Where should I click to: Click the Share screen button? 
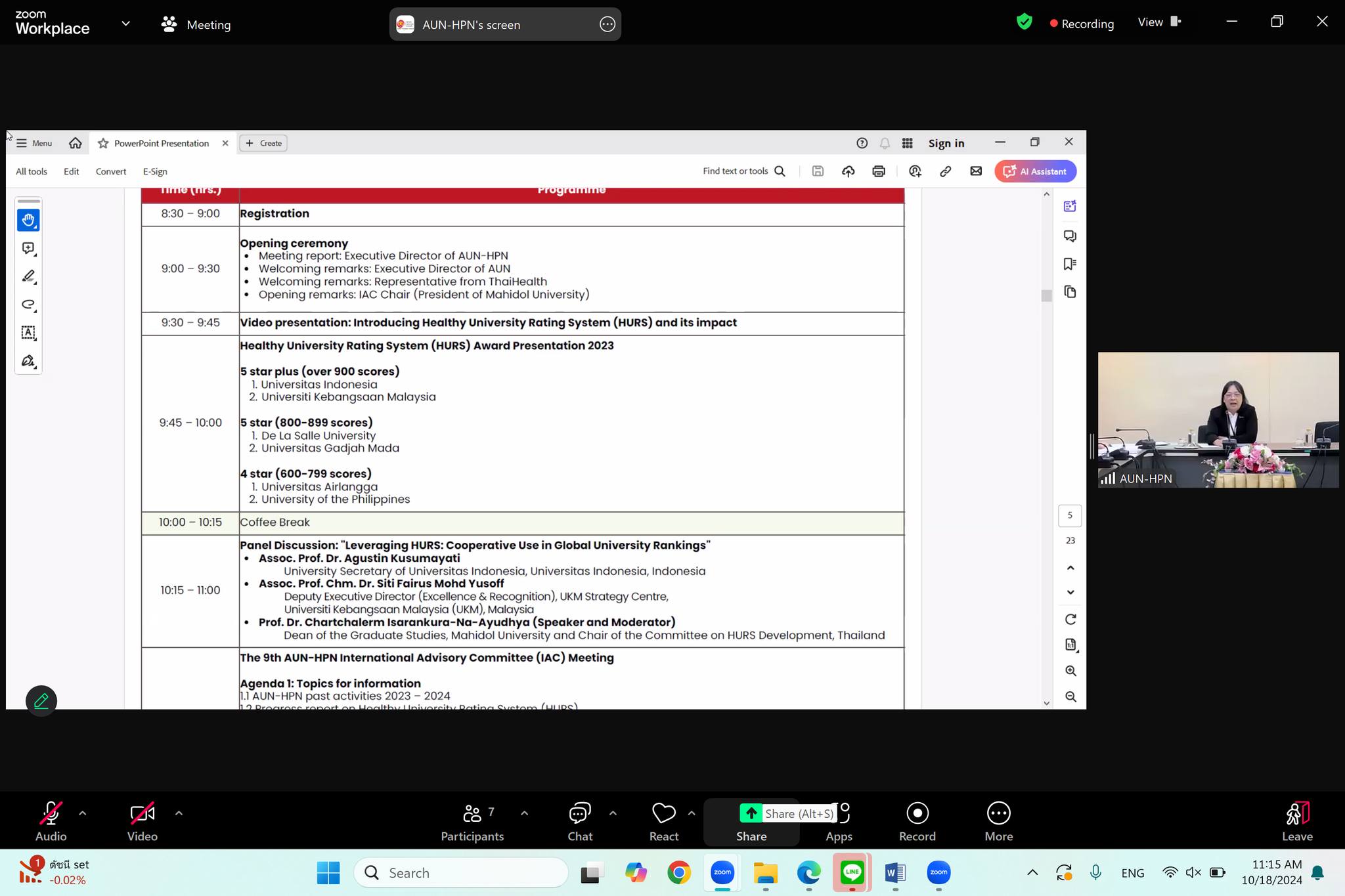(x=751, y=821)
